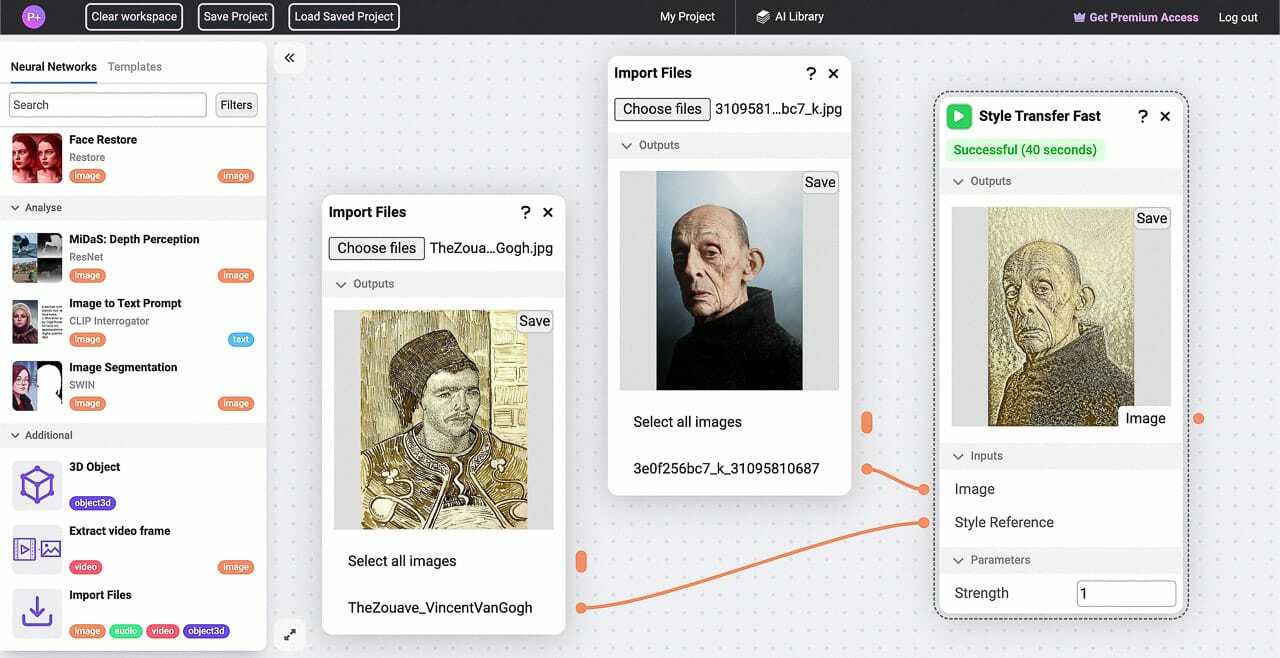Image resolution: width=1280 pixels, height=658 pixels.
Task: Save the stylized output image
Action: coord(1152,218)
